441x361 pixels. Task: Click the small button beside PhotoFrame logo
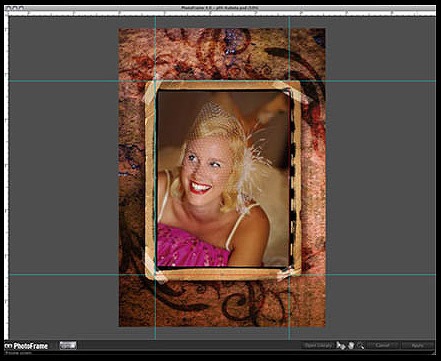(x=68, y=345)
